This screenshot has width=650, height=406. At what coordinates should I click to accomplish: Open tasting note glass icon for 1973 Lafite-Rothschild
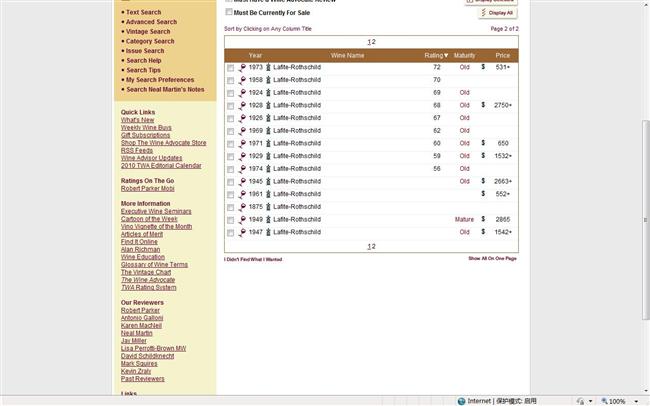coord(242,68)
